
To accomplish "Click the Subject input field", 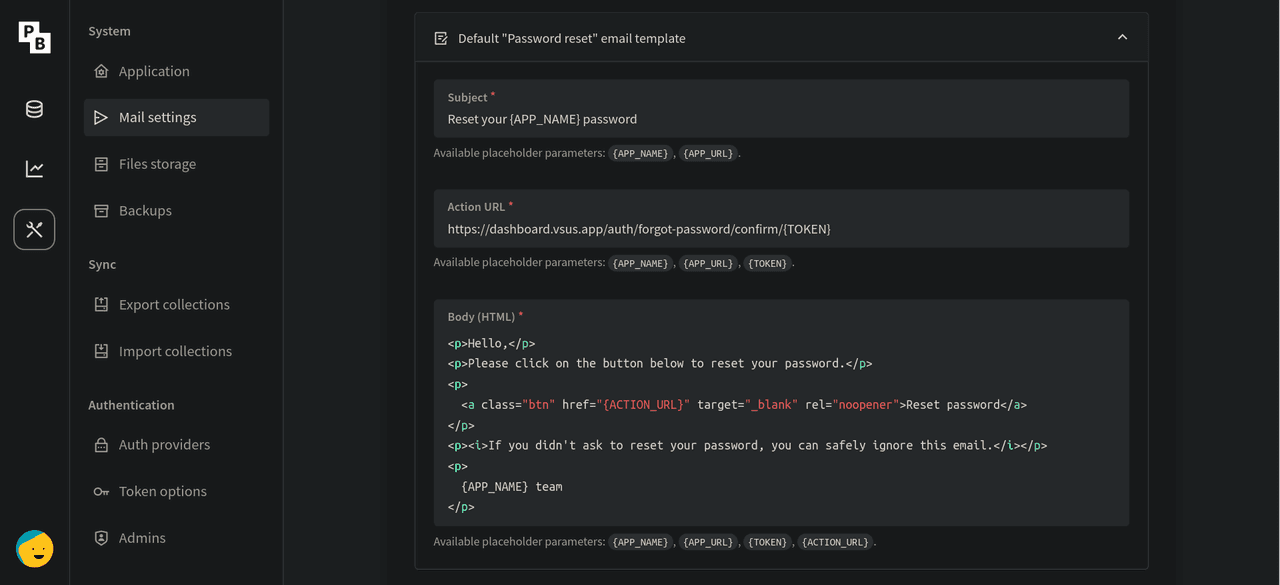I will [x=780, y=119].
